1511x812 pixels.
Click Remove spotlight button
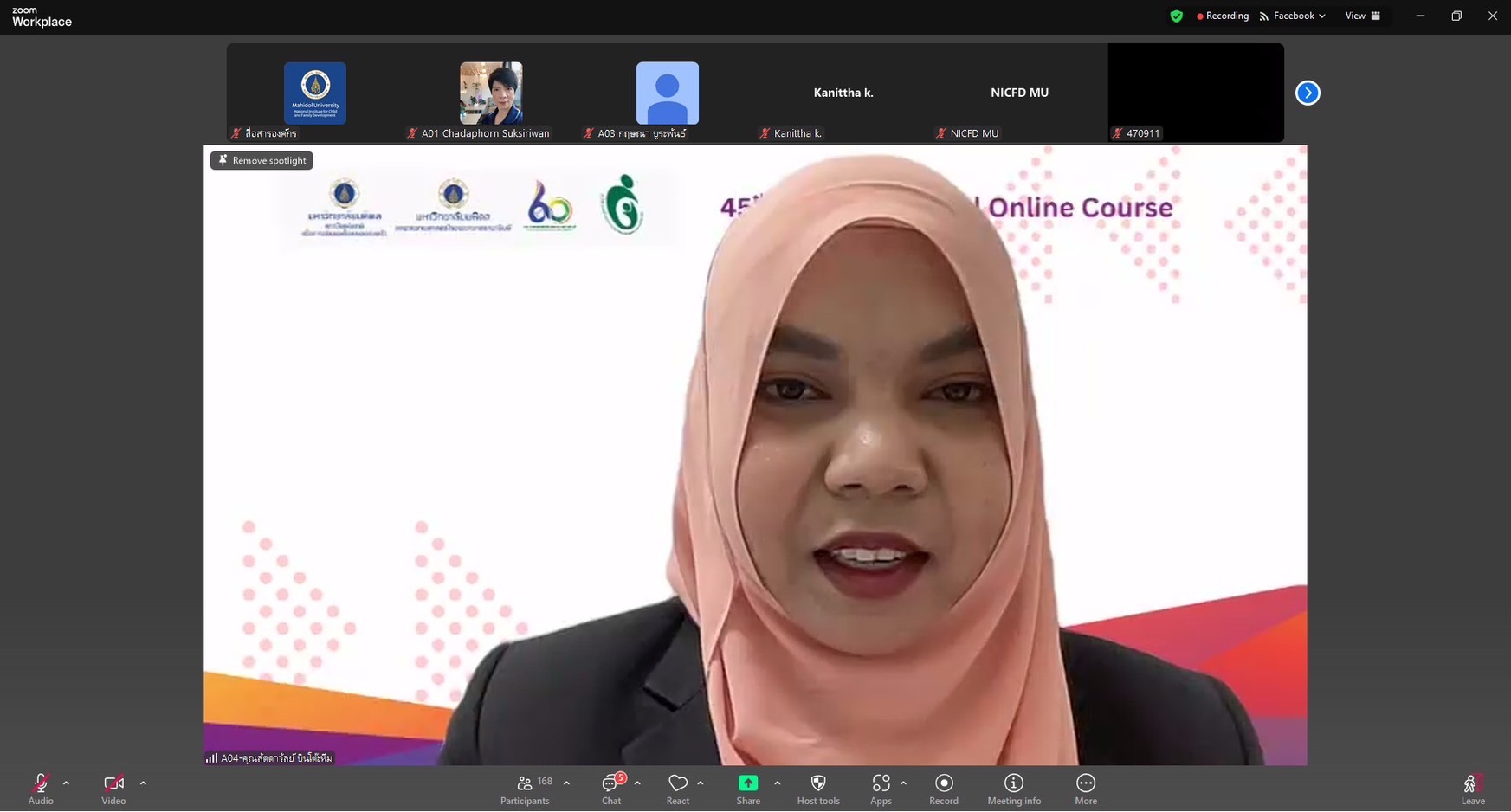(262, 160)
